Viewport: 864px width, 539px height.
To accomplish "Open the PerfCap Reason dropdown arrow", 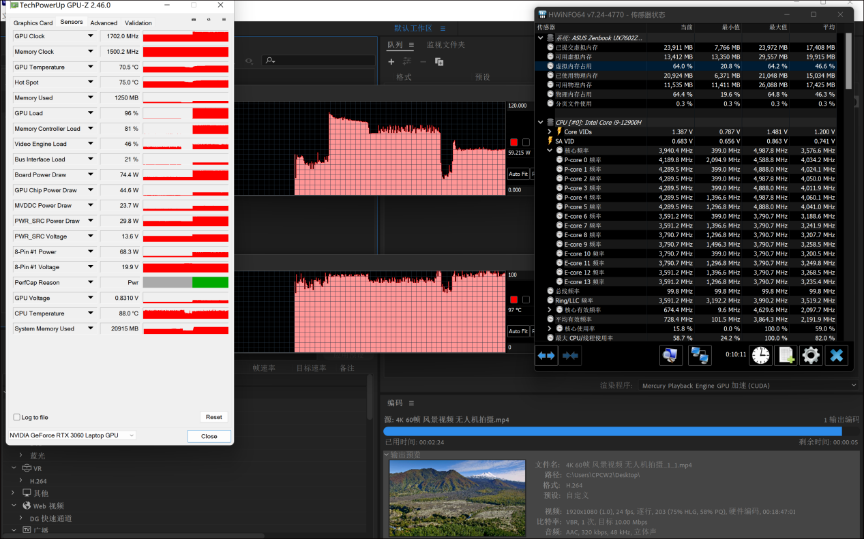I will click(x=90, y=282).
